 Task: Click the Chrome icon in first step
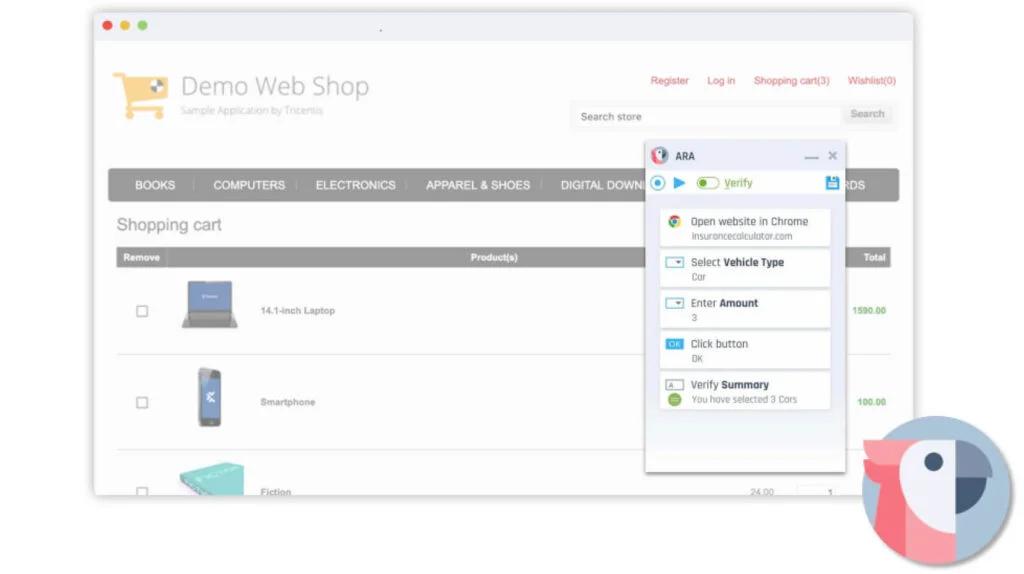coord(675,222)
